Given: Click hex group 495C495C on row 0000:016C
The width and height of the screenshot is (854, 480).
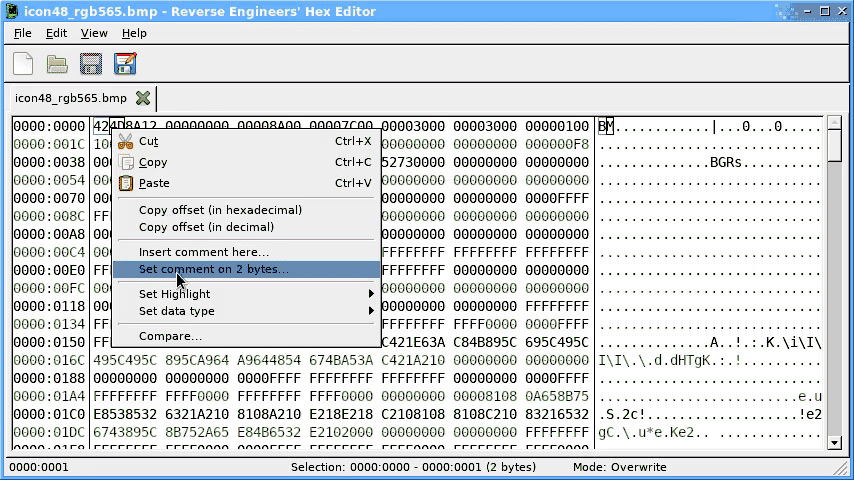Looking at the screenshot, I should pyautogui.click(x=125, y=360).
